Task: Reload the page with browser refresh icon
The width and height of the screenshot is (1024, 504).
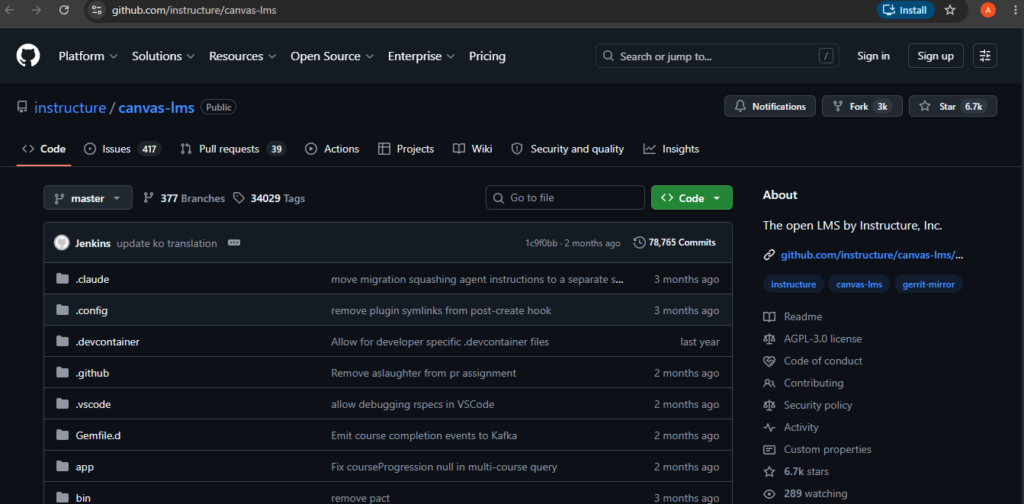Action: tap(63, 10)
